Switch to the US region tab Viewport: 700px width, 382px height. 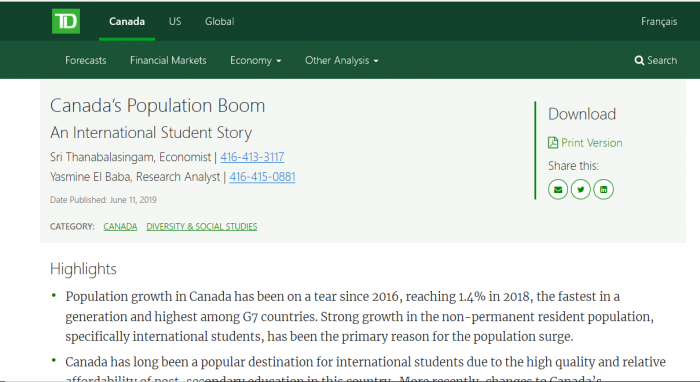click(x=175, y=21)
